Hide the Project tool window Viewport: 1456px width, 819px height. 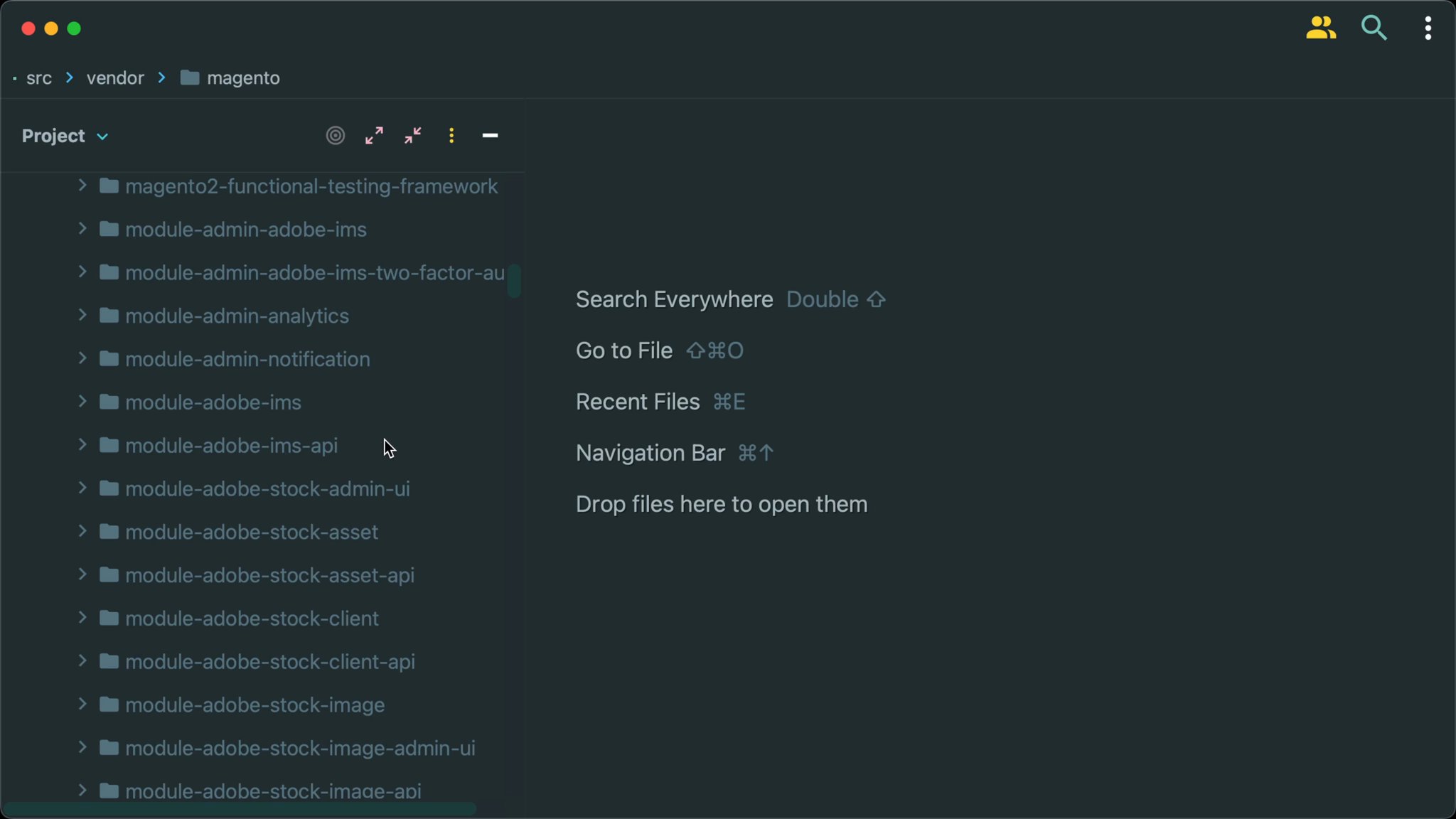491,135
